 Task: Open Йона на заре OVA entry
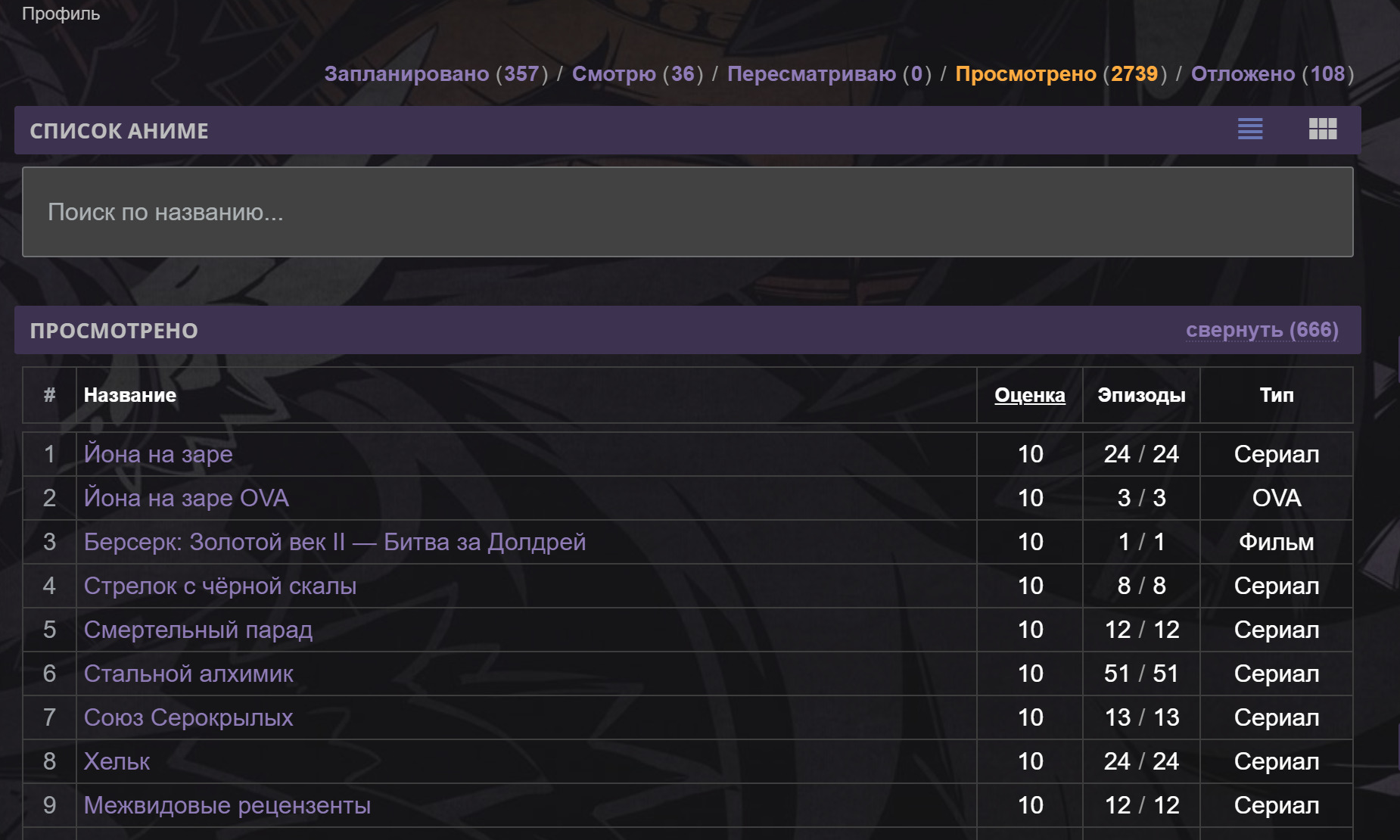click(186, 498)
